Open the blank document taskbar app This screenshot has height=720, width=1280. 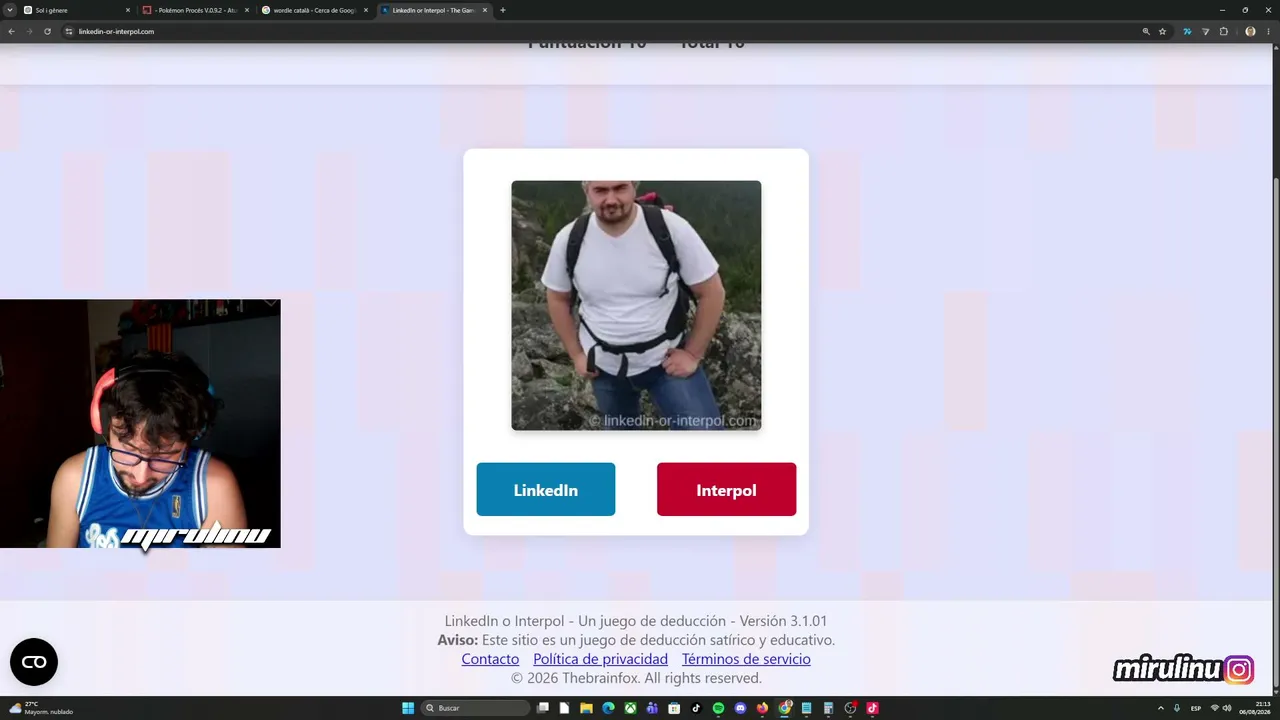point(565,708)
